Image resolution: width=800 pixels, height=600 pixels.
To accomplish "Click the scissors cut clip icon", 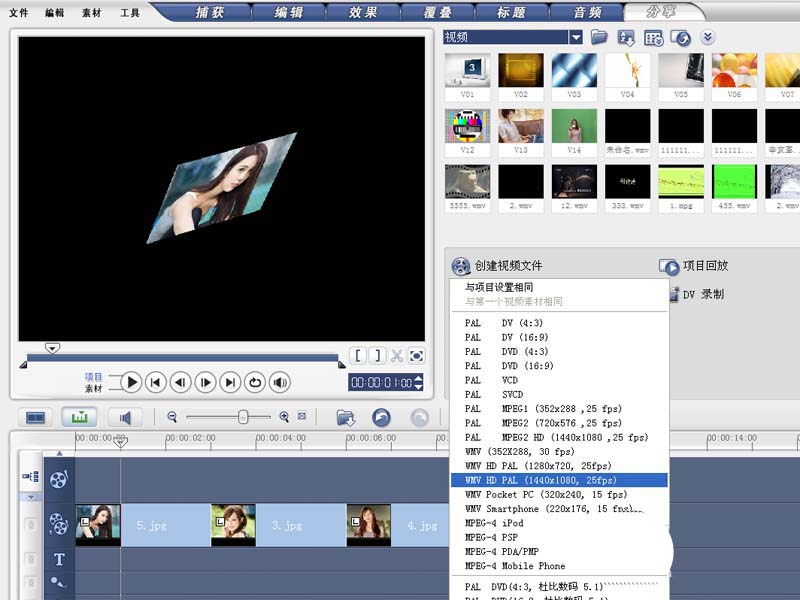I will pos(396,356).
